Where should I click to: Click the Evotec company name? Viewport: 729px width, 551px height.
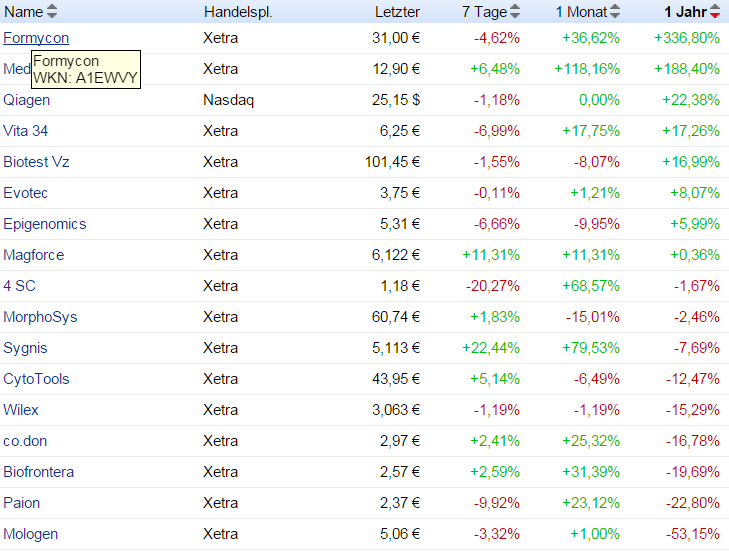26,193
